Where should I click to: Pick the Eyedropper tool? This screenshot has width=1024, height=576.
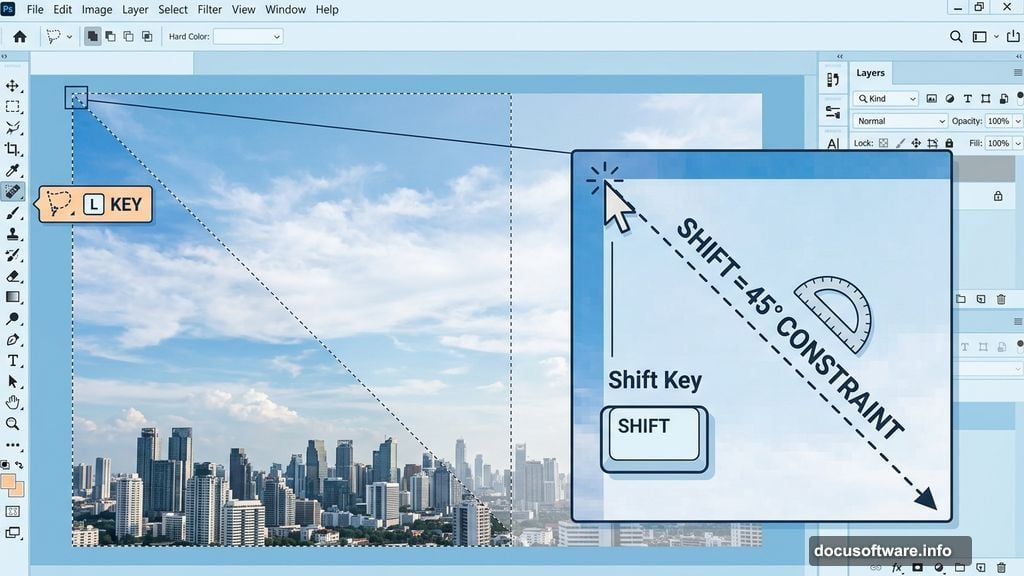pyautogui.click(x=13, y=170)
